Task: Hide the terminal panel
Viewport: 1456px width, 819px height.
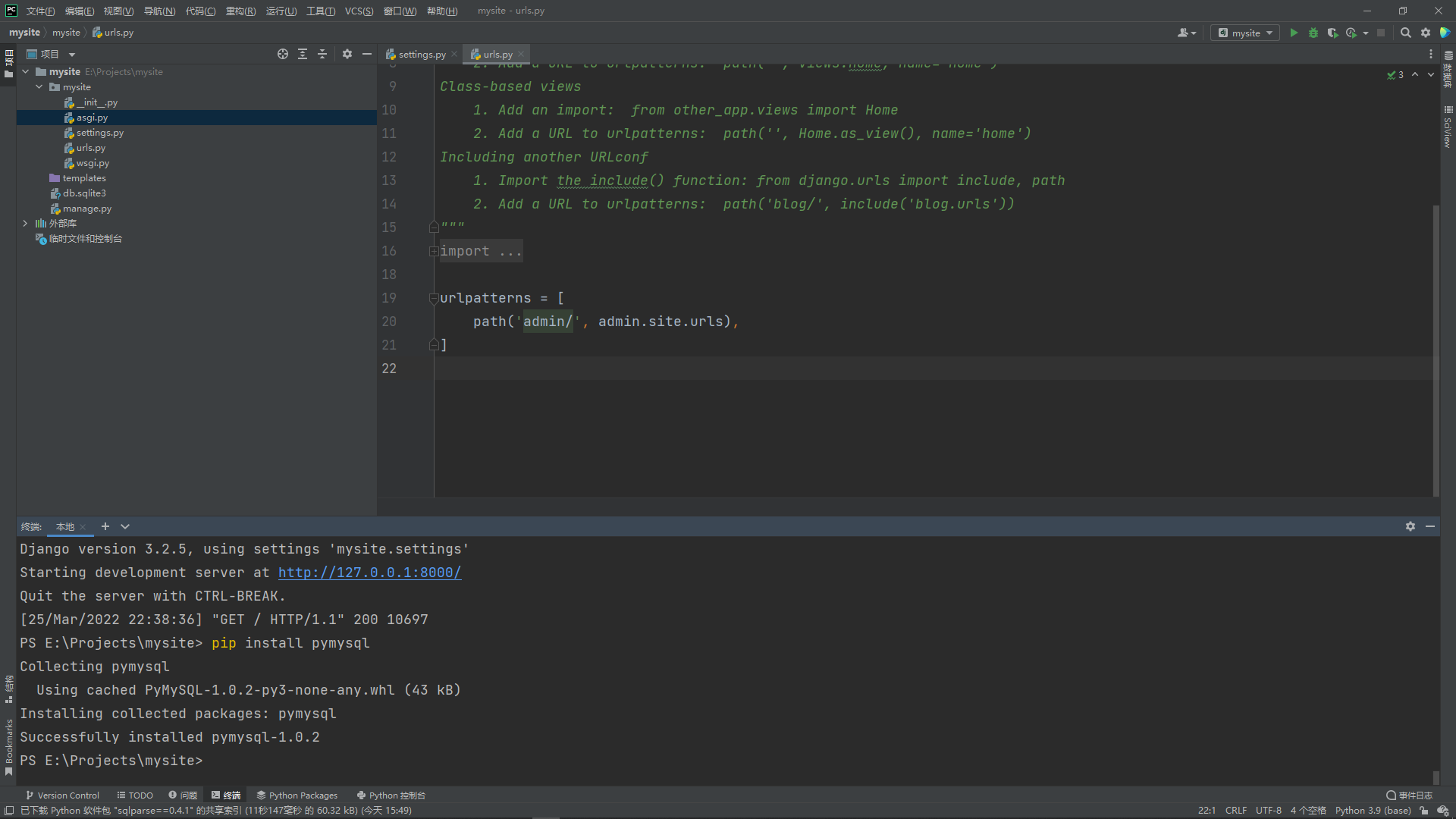Action: tap(1430, 526)
